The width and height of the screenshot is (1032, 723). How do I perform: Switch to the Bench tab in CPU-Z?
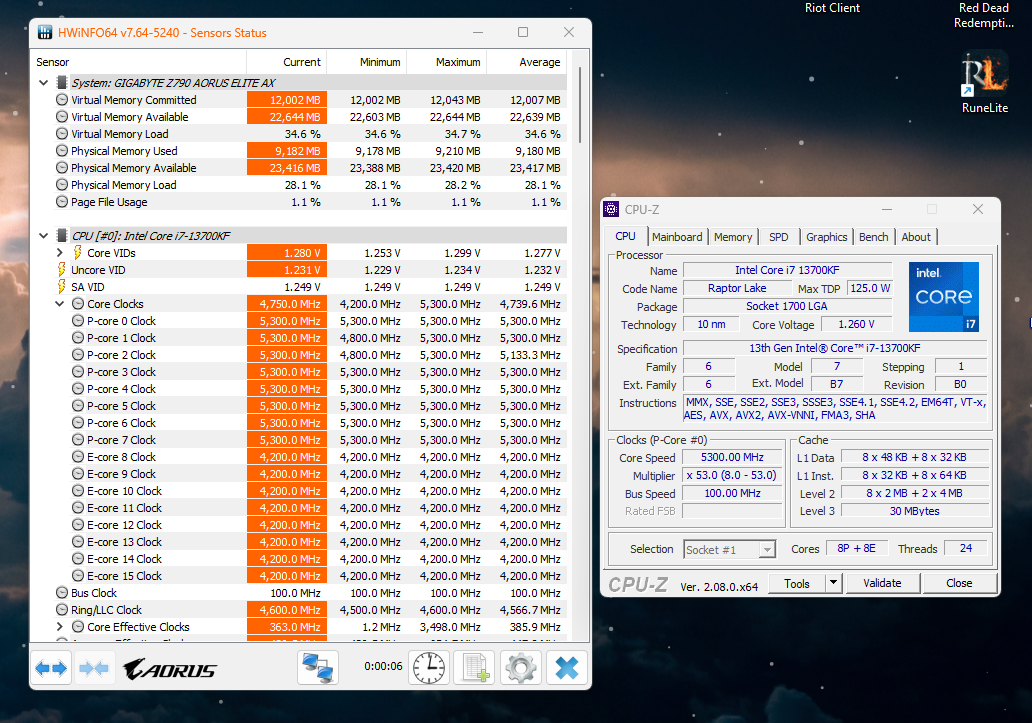(x=873, y=237)
